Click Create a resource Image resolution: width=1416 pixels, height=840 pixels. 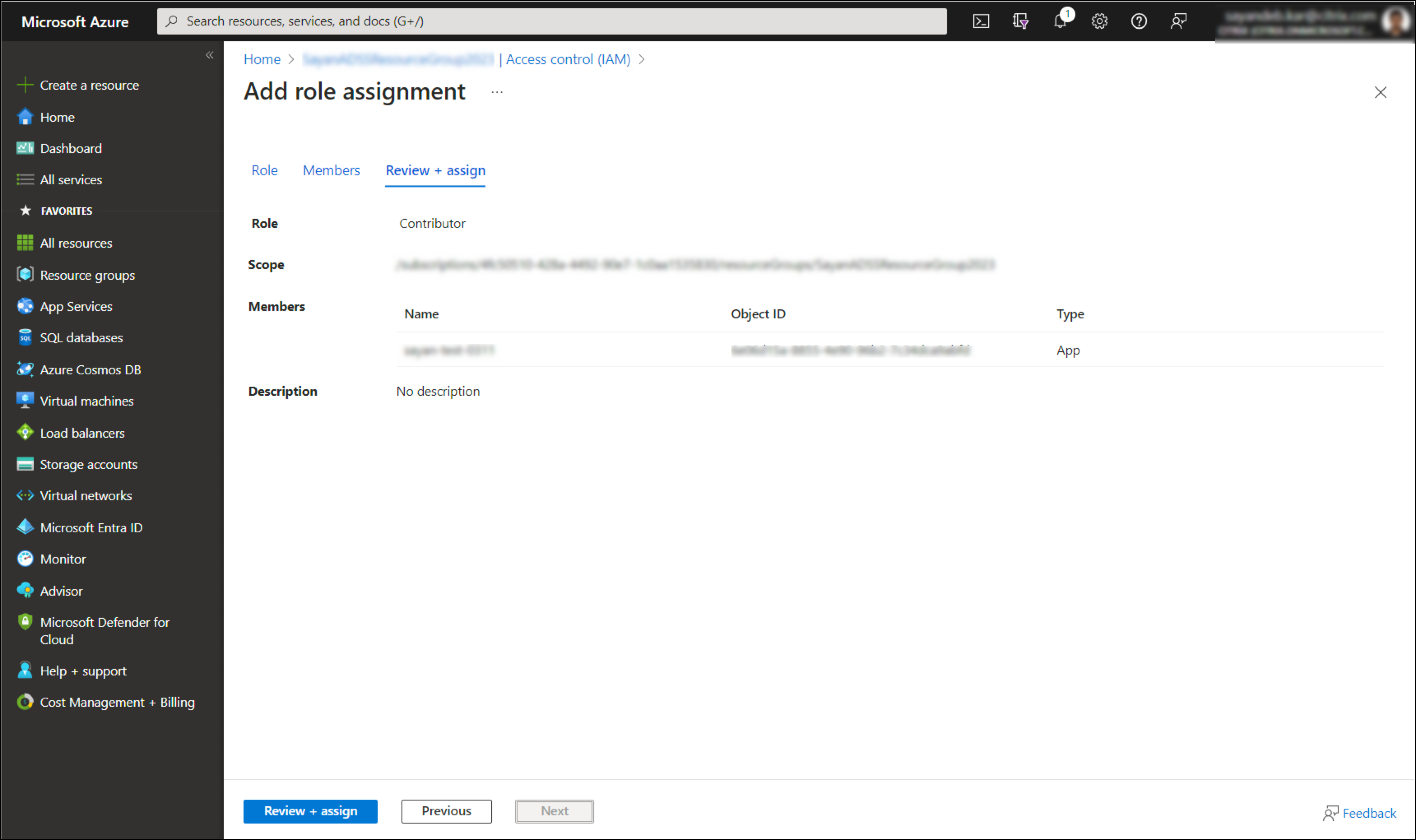point(78,85)
